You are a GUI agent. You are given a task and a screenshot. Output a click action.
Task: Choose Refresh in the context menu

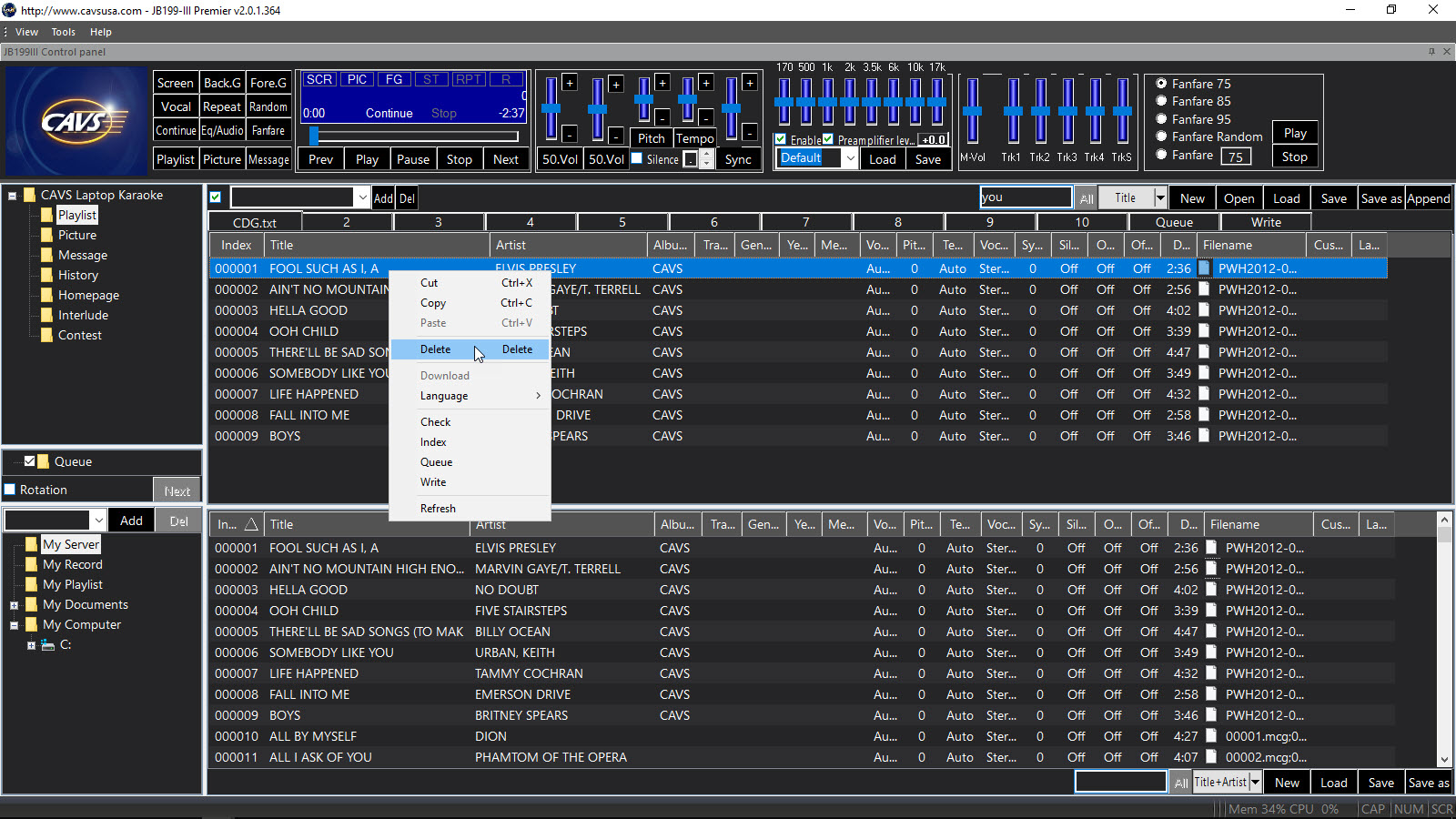click(470, 509)
